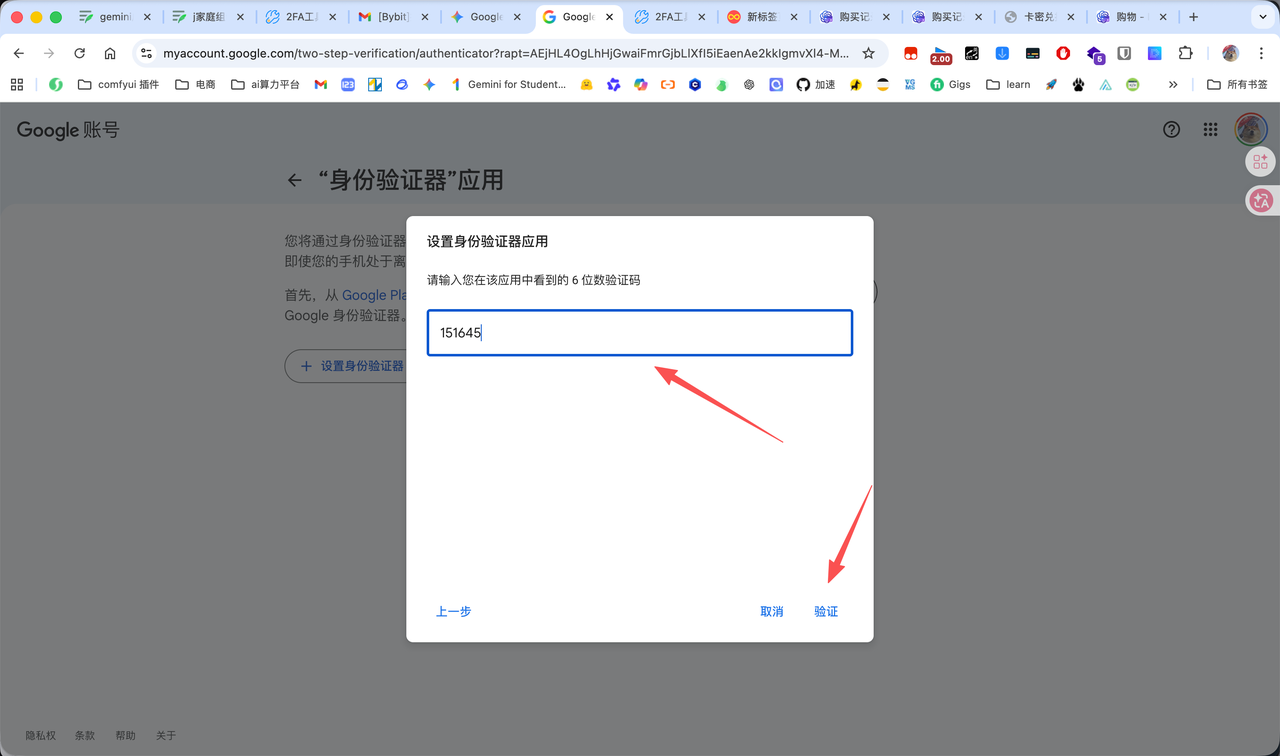1280x756 pixels.
Task: Click the Google account help question icon
Action: click(1171, 129)
